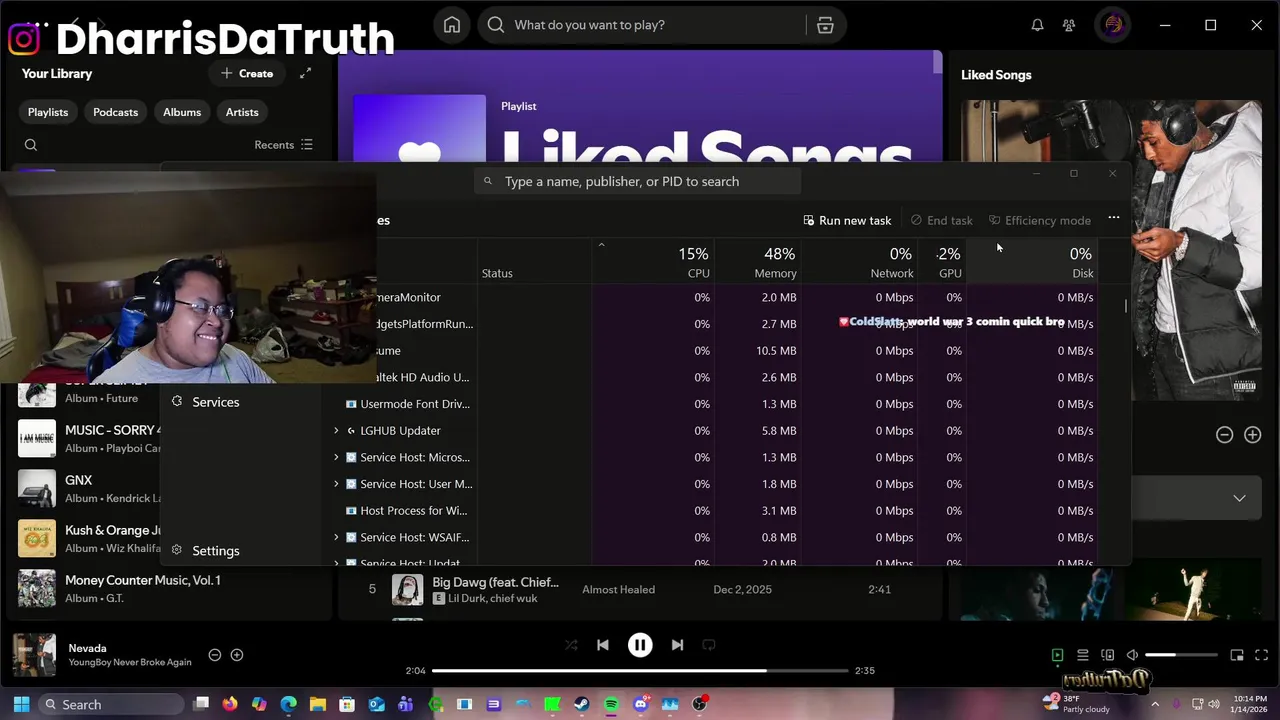This screenshot has width=1280, height=720.
Task: Click now playing Nevada album art
Action: click(34, 655)
